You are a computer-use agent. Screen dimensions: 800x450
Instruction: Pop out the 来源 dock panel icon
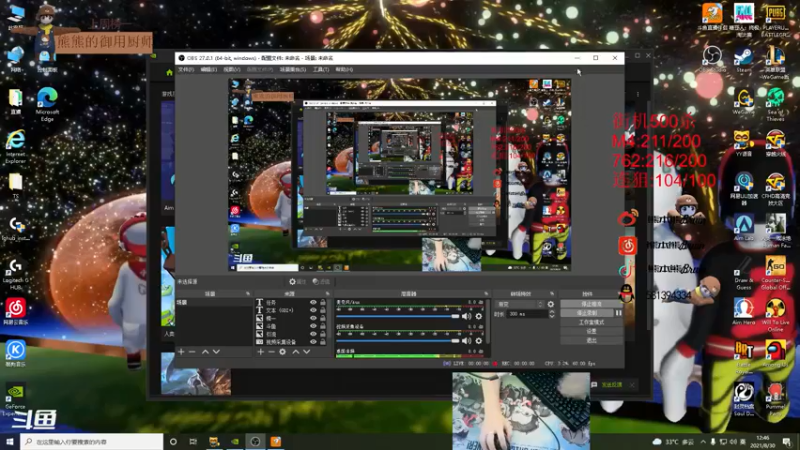(x=327, y=294)
